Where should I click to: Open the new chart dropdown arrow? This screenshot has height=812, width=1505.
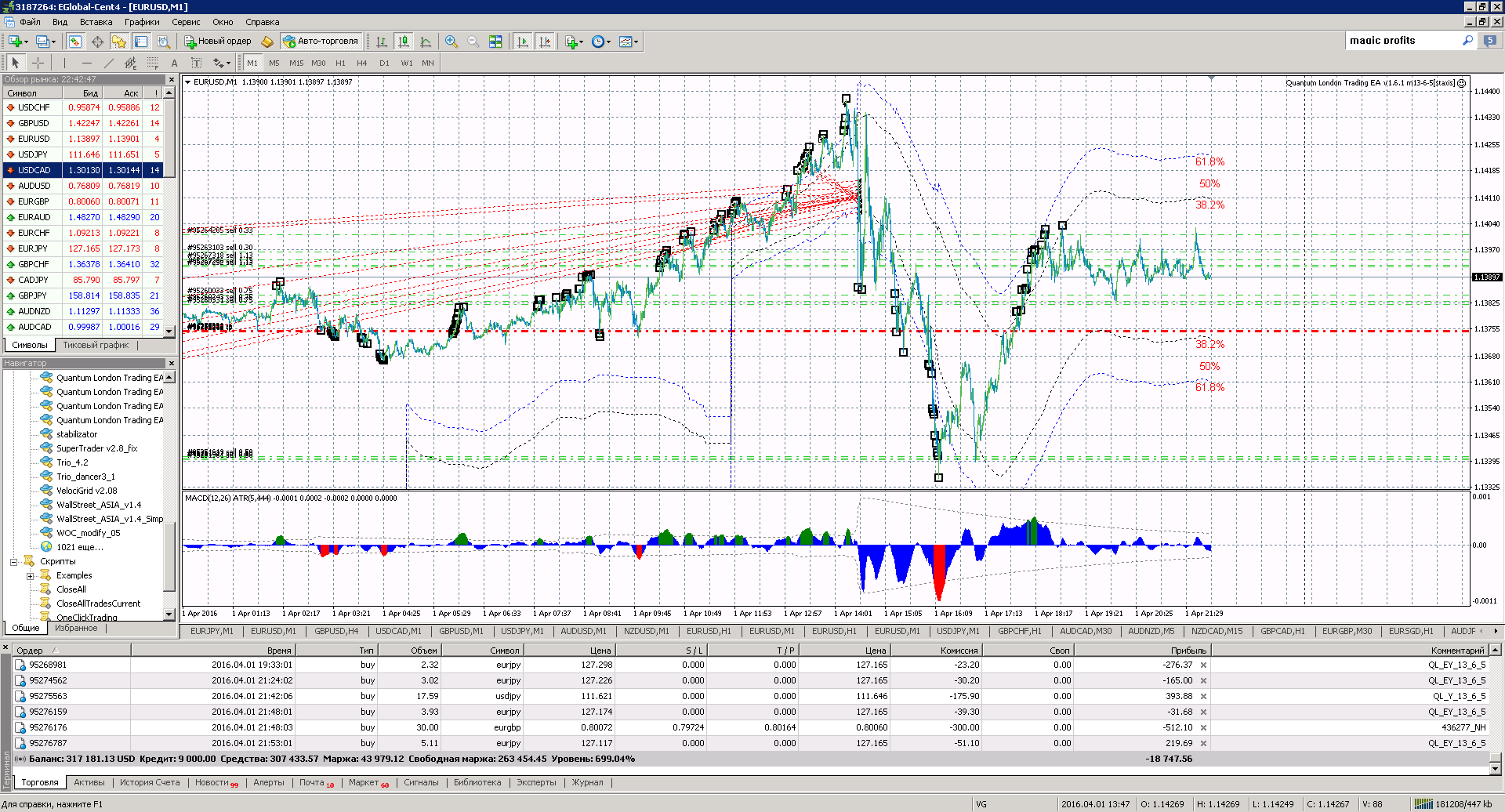pyautogui.click(x=26, y=42)
